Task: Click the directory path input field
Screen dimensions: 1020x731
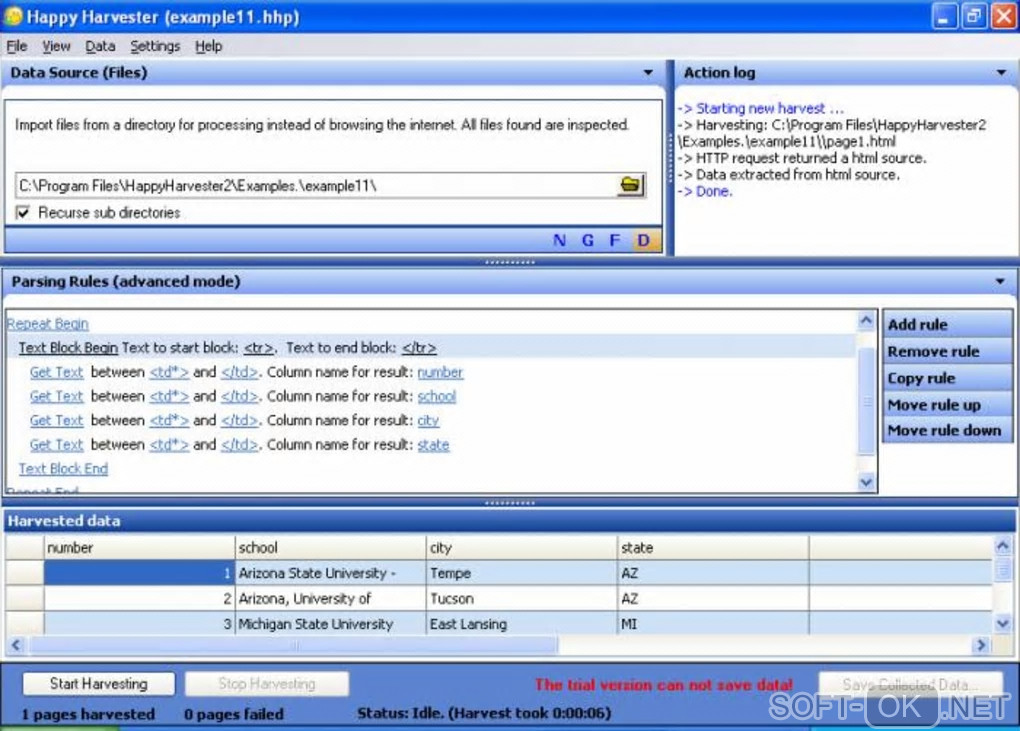Action: [315, 186]
